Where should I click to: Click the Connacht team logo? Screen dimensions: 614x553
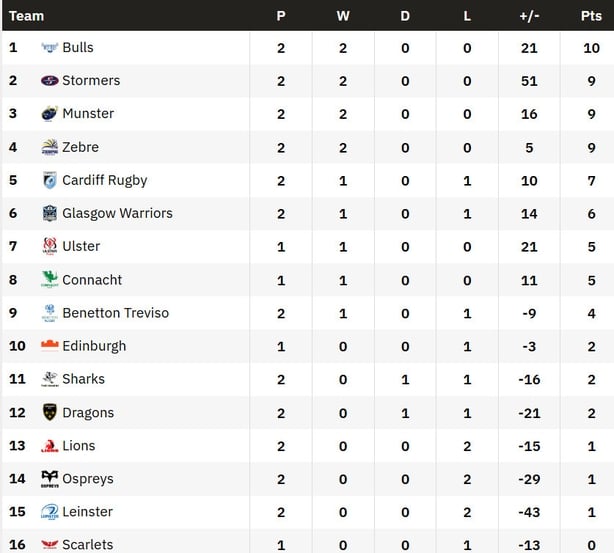(49, 280)
